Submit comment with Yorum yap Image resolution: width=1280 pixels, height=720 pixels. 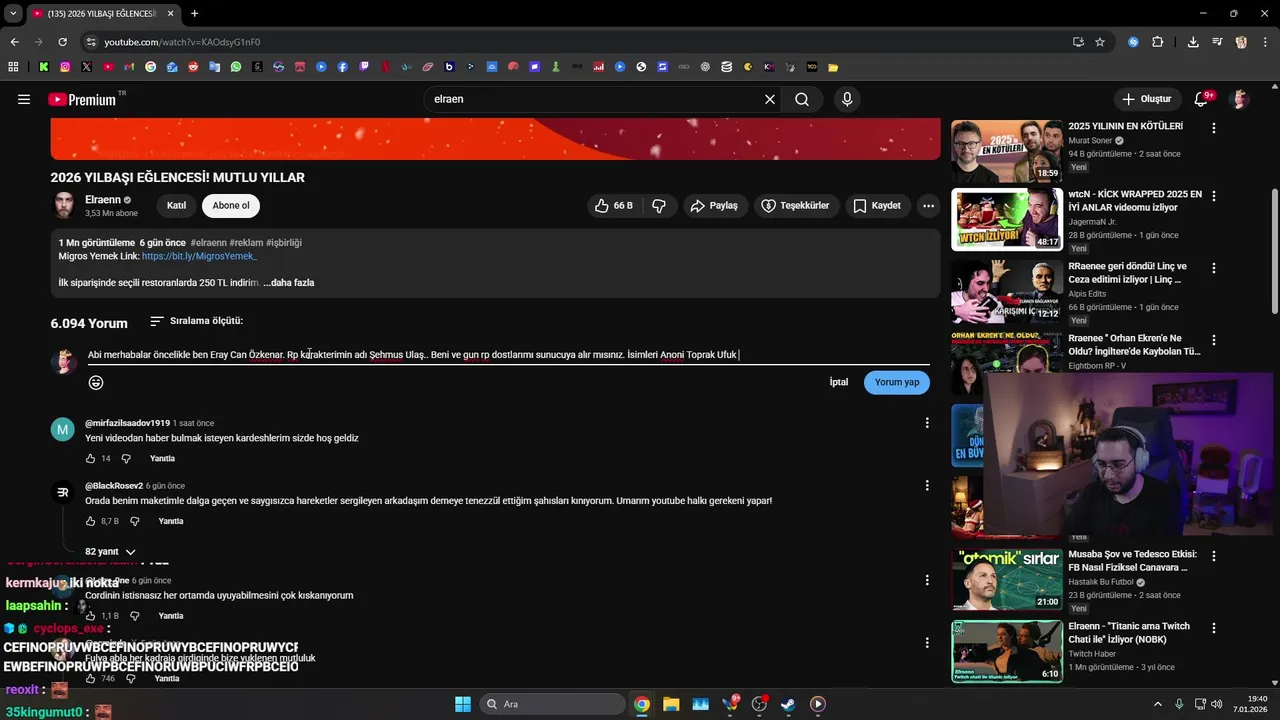pos(897,382)
